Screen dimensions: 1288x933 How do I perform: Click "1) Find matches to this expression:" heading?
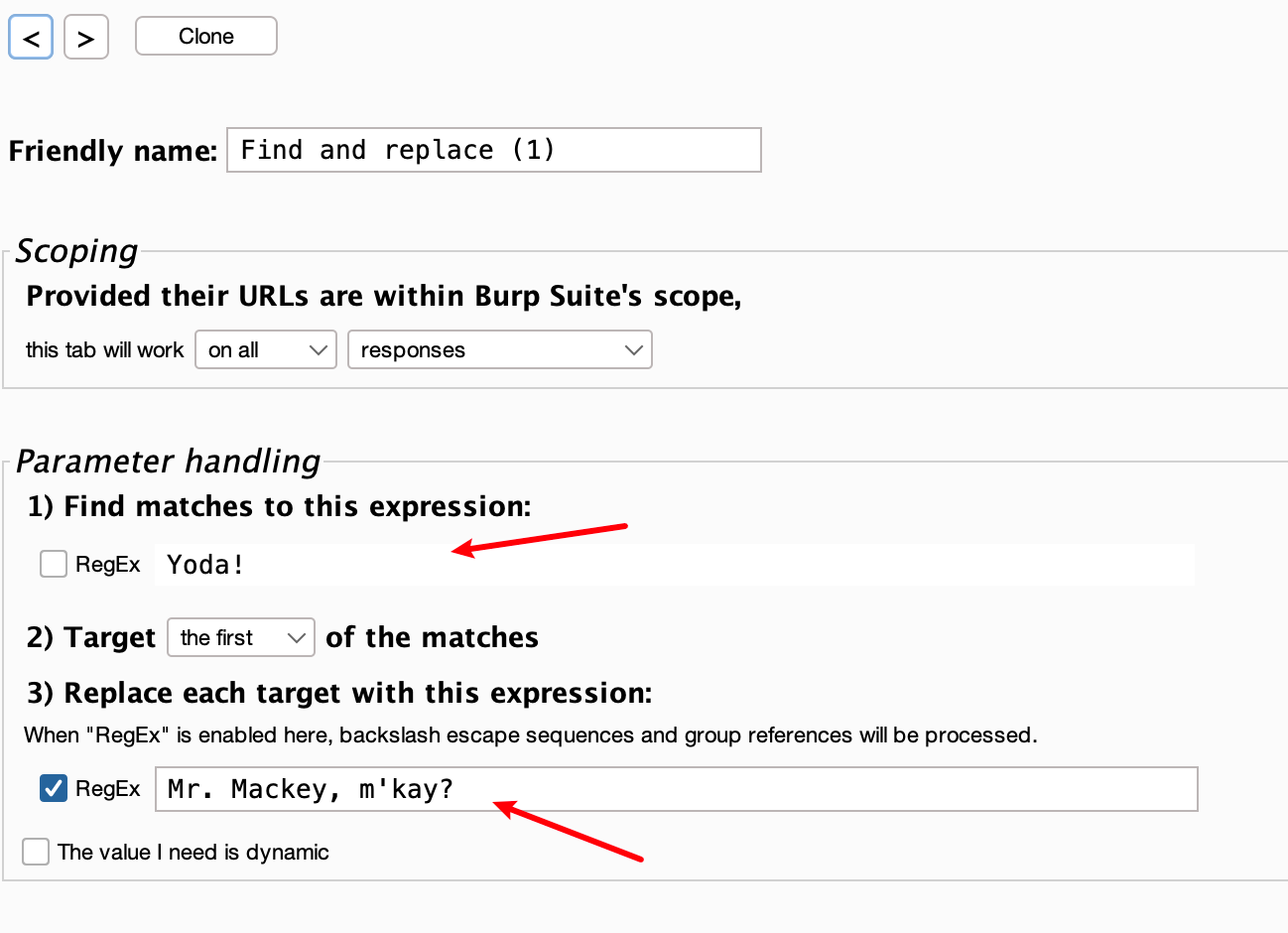tap(279, 506)
